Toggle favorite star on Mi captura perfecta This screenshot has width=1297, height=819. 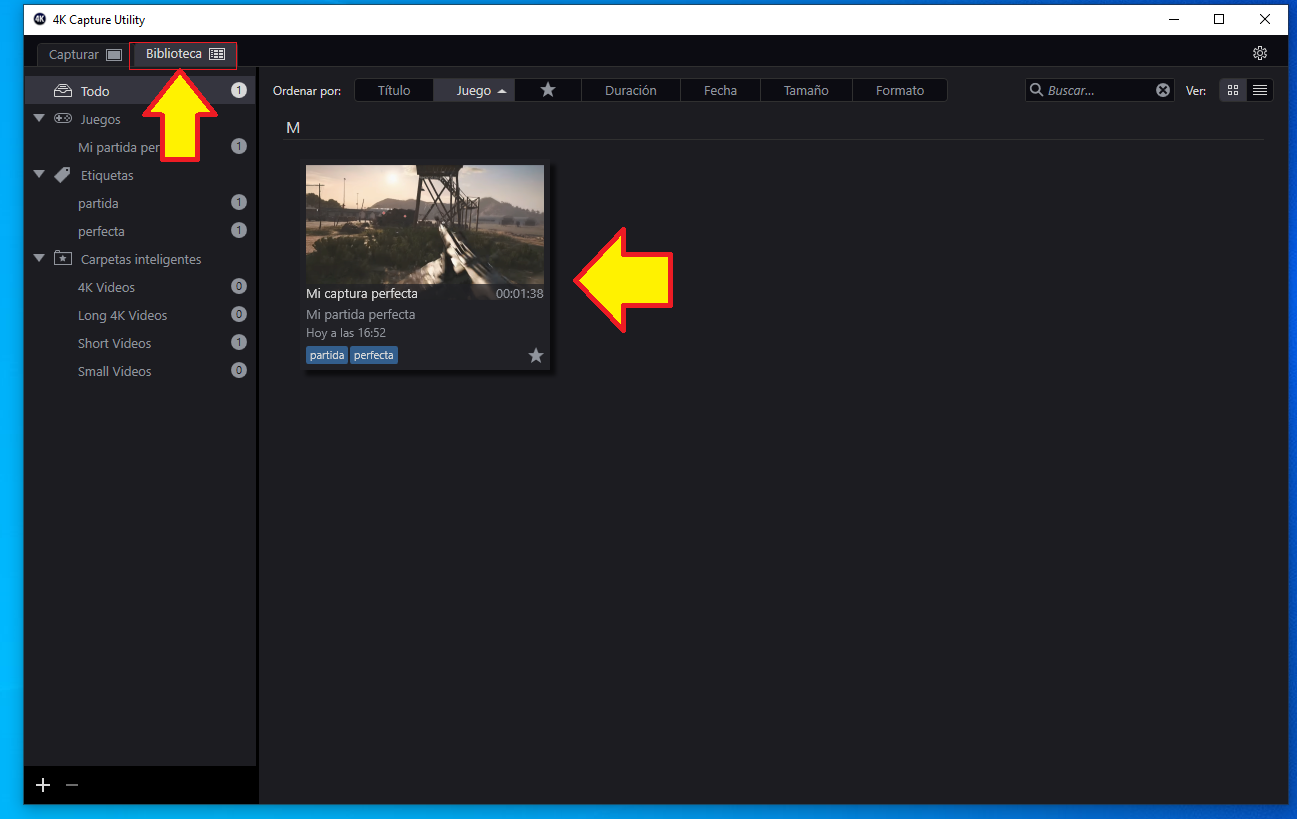point(536,355)
